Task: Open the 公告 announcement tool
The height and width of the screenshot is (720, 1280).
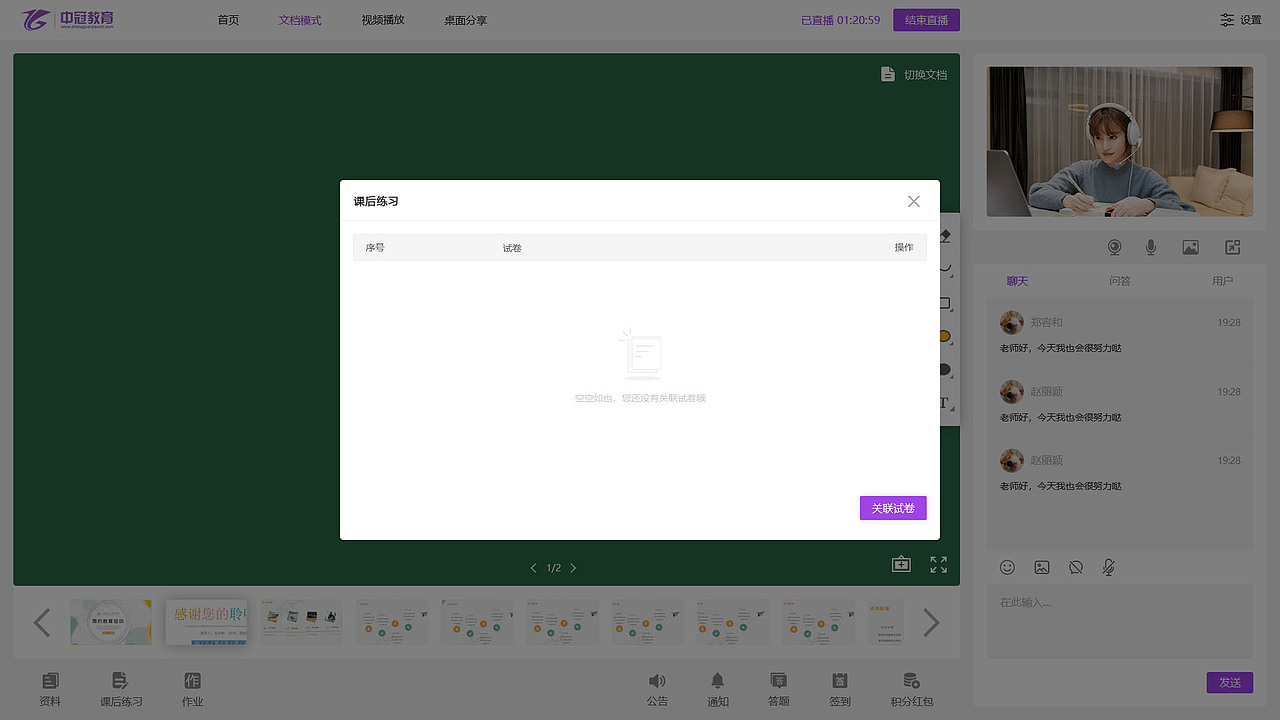Action: [657, 689]
